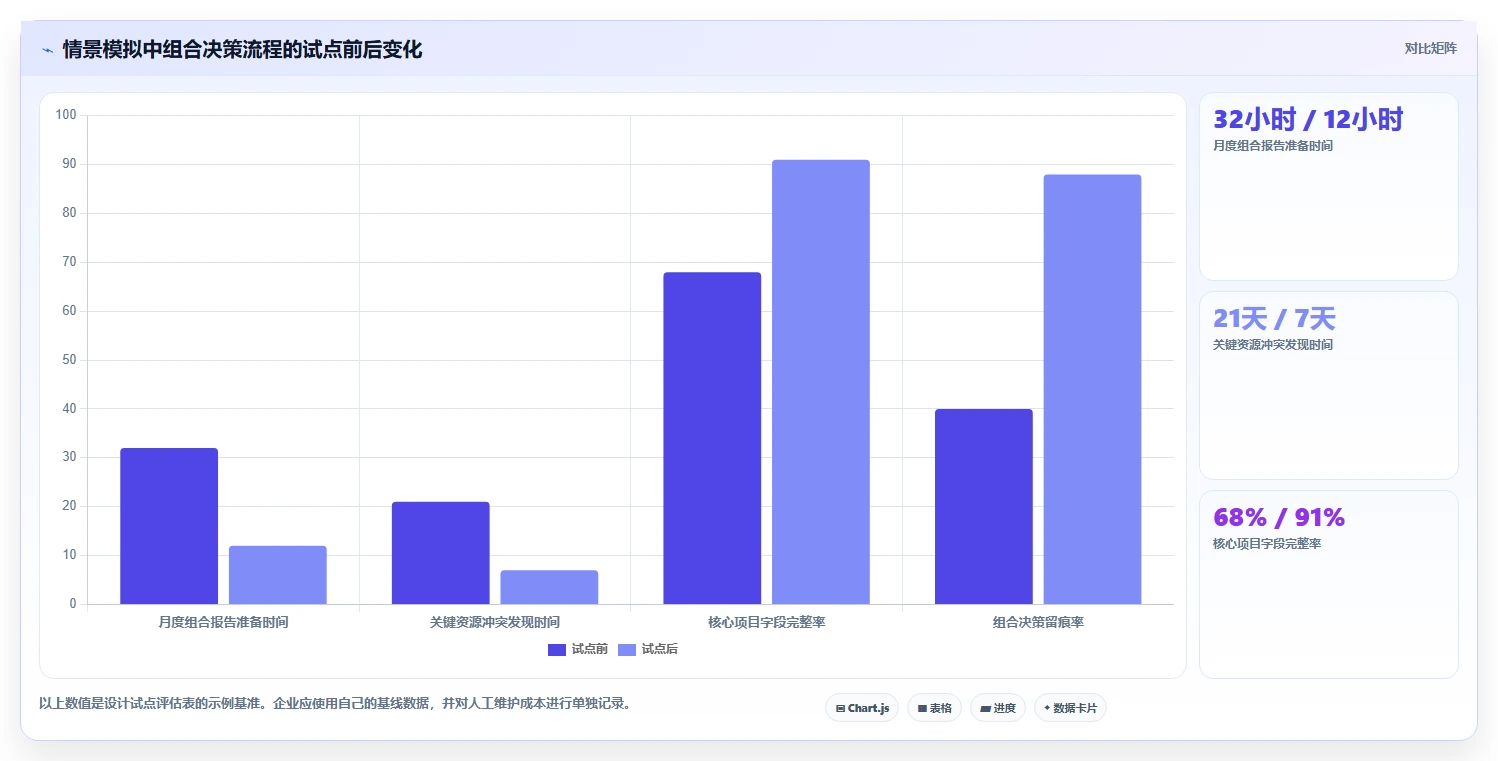Click the 月度组合报告准备时间 axis label
The width and height of the screenshot is (1498, 761).
point(223,622)
